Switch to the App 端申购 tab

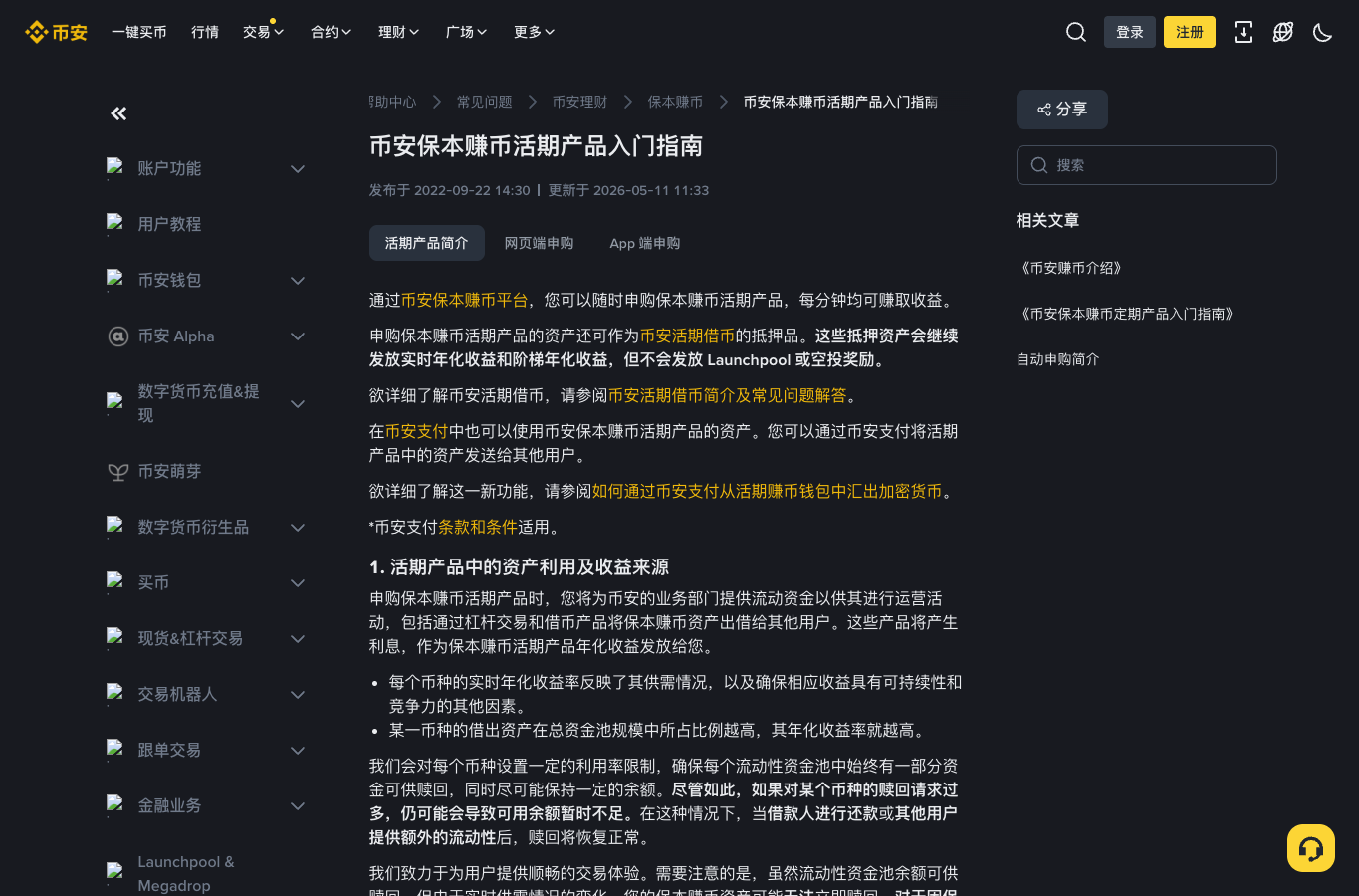pyautogui.click(x=645, y=243)
